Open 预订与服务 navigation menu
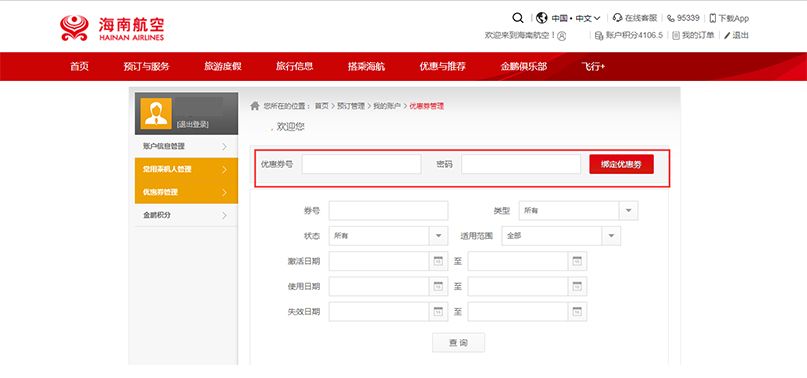The image size is (807, 378). pyautogui.click(x=146, y=66)
